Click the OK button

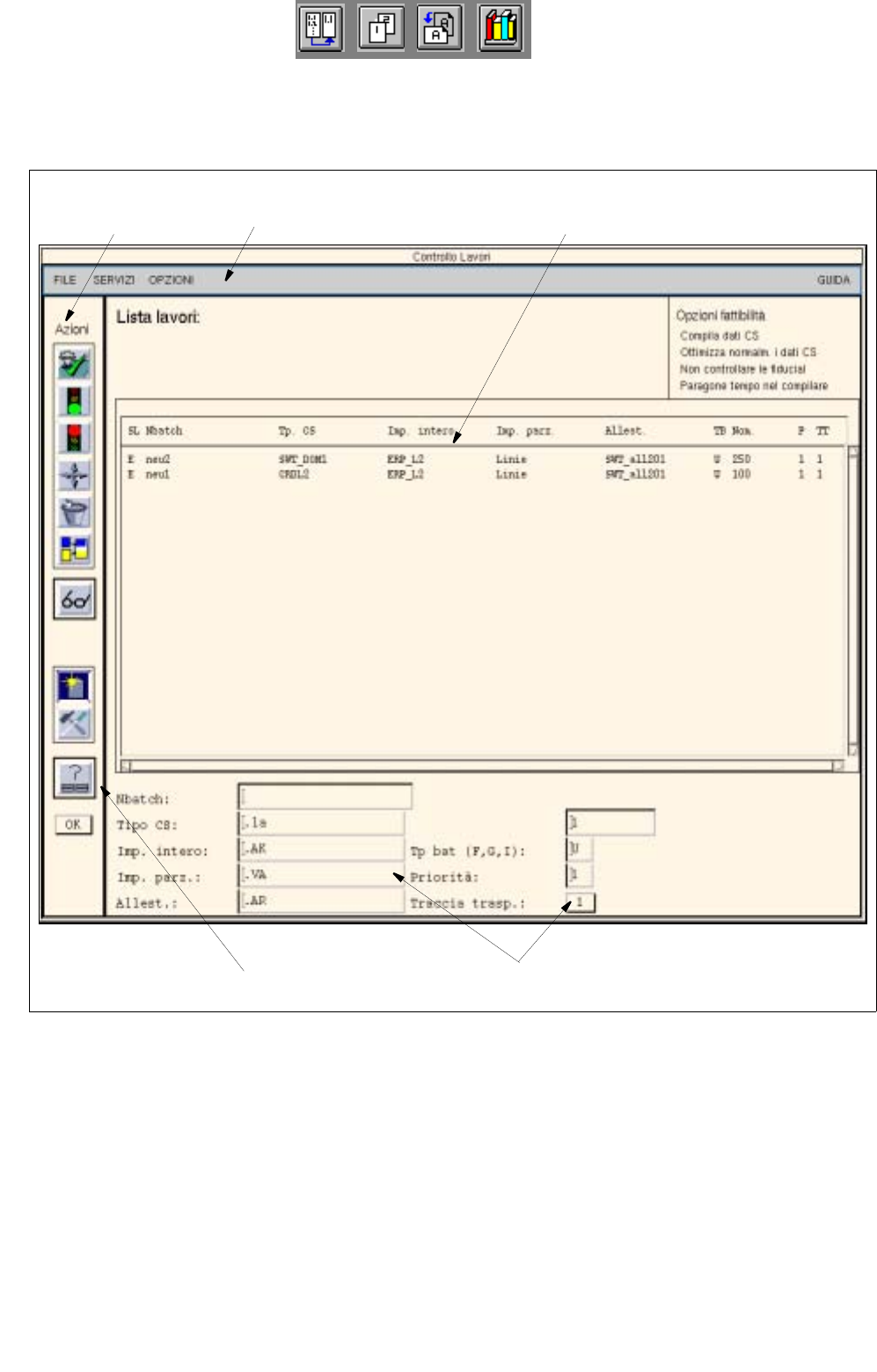point(73,824)
